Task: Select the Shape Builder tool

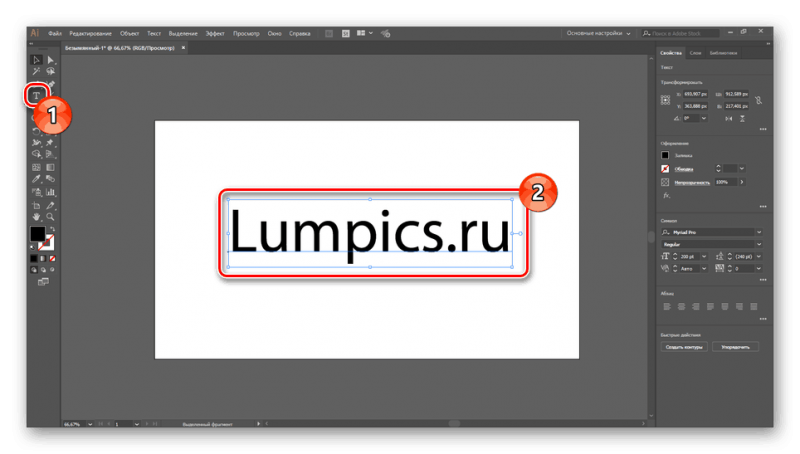Action: pos(36,154)
